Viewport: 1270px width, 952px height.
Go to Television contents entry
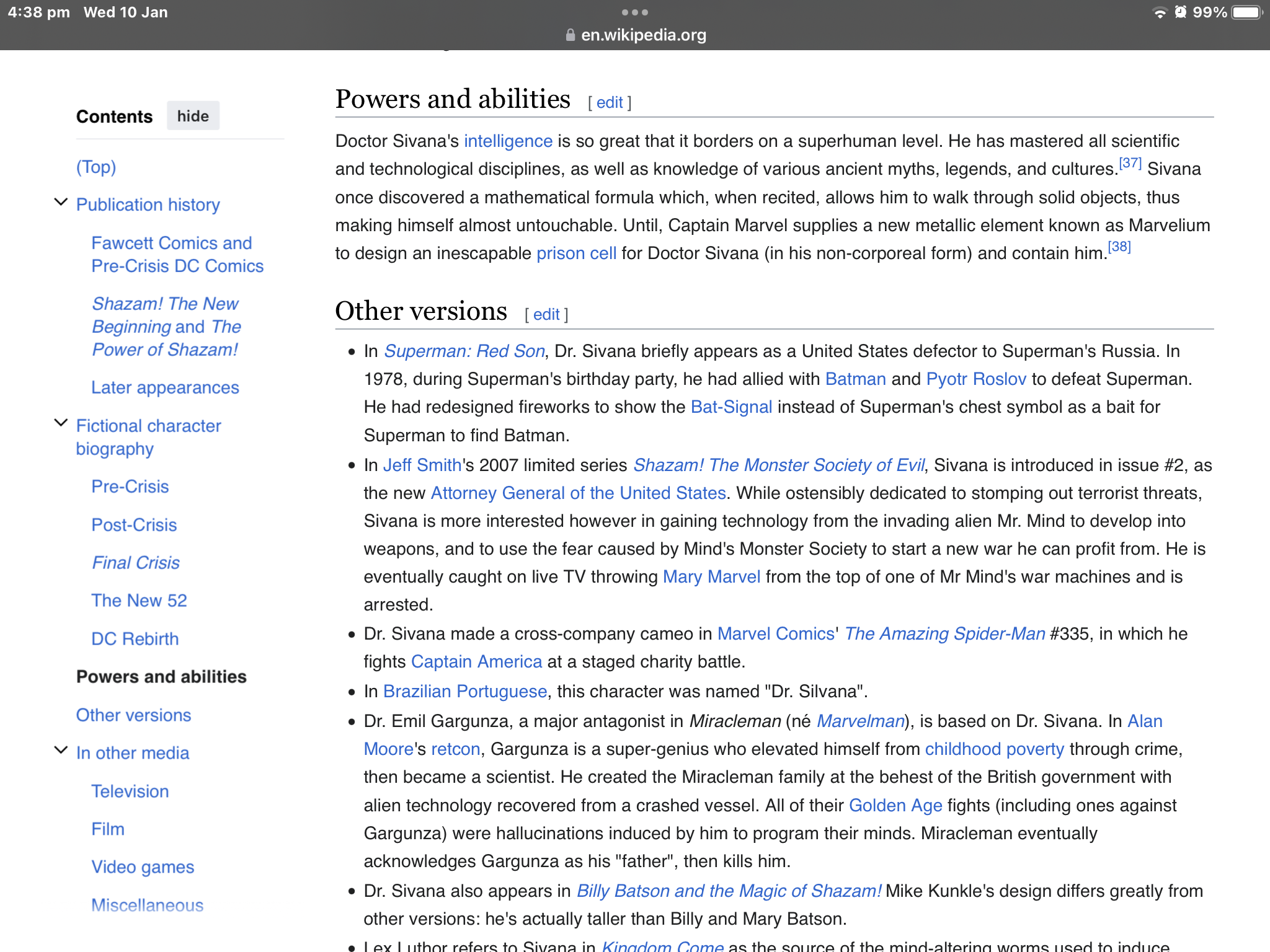point(130,791)
